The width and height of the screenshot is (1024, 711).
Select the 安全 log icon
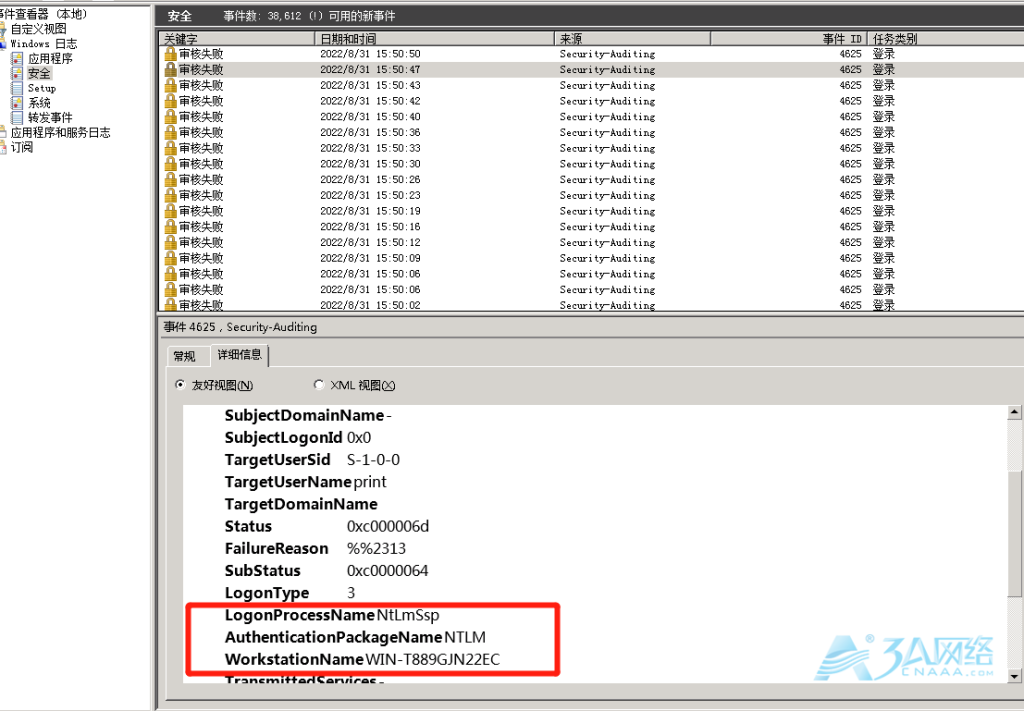(x=18, y=73)
